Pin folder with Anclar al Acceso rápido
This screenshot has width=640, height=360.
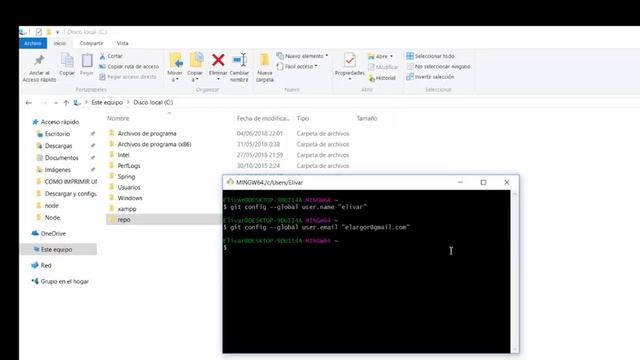[39, 68]
